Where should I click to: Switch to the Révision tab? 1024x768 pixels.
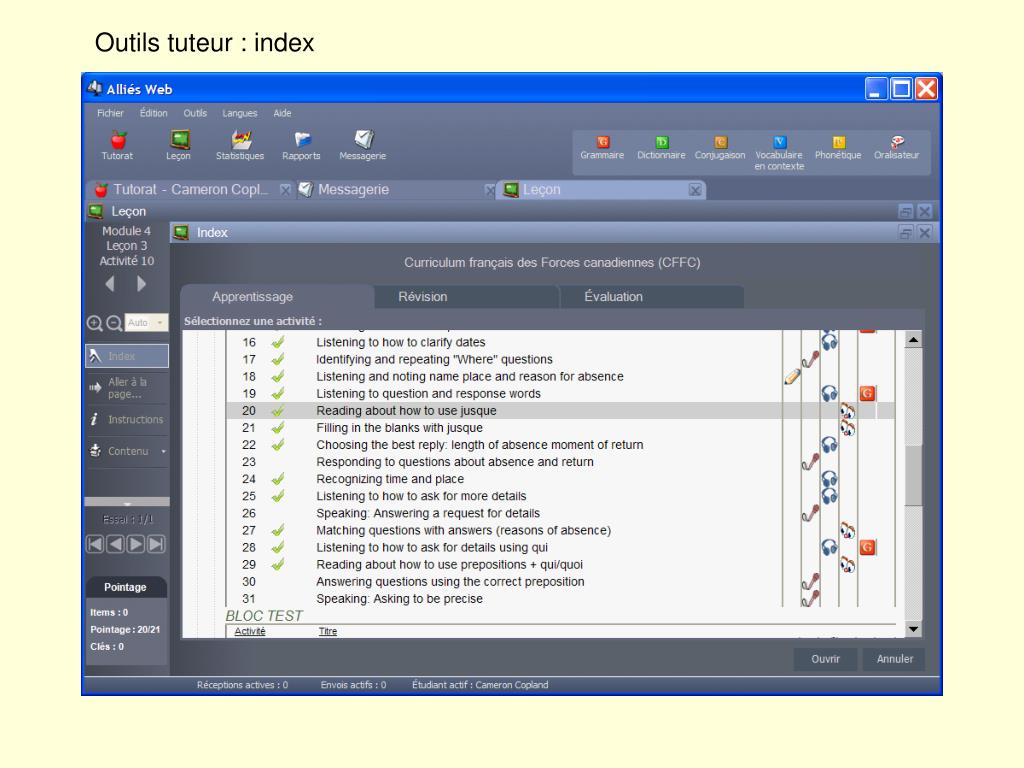(466, 296)
